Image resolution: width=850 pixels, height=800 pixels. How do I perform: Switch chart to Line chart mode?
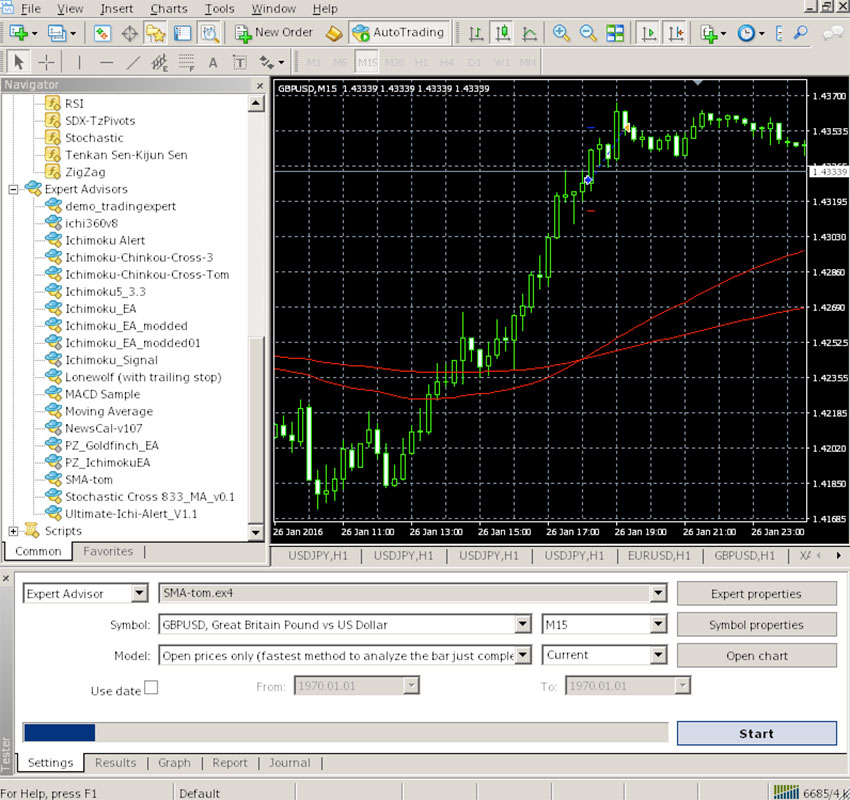pyautogui.click(x=527, y=32)
